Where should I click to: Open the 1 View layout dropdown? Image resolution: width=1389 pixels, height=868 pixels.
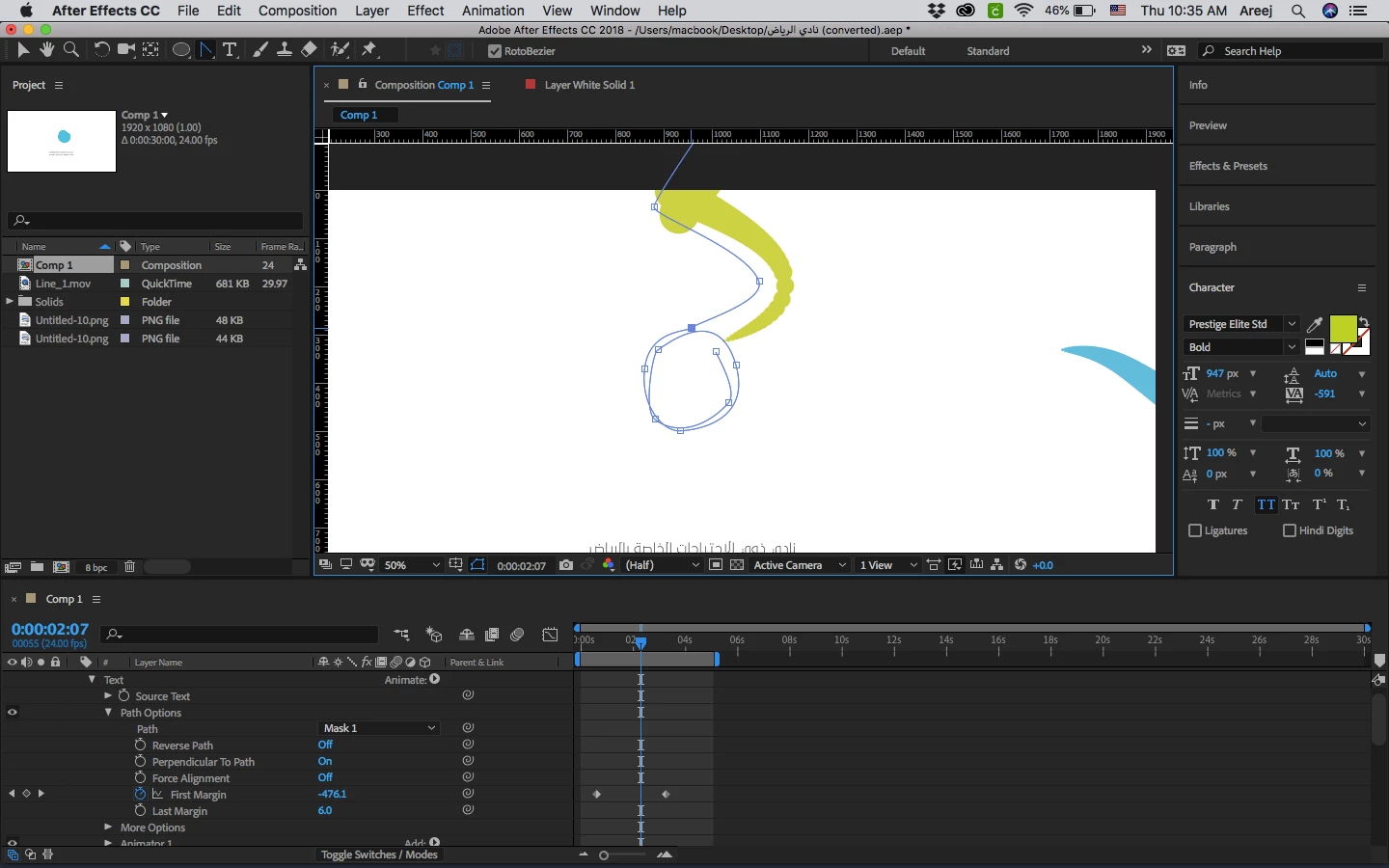[x=888, y=565]
